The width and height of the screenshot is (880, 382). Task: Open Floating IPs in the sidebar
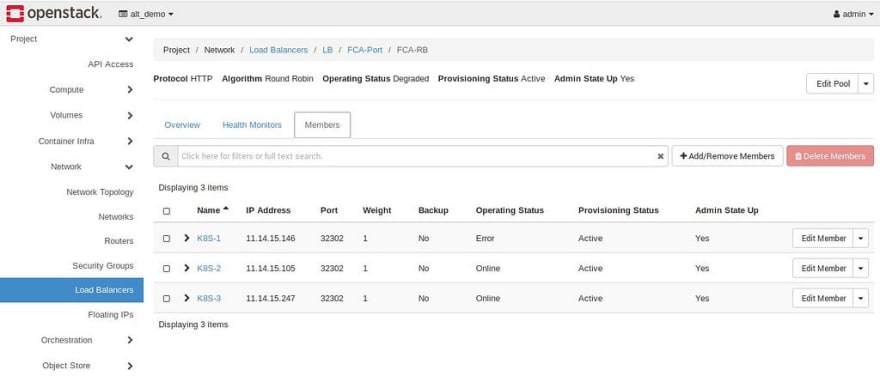[x=111, y=315]
